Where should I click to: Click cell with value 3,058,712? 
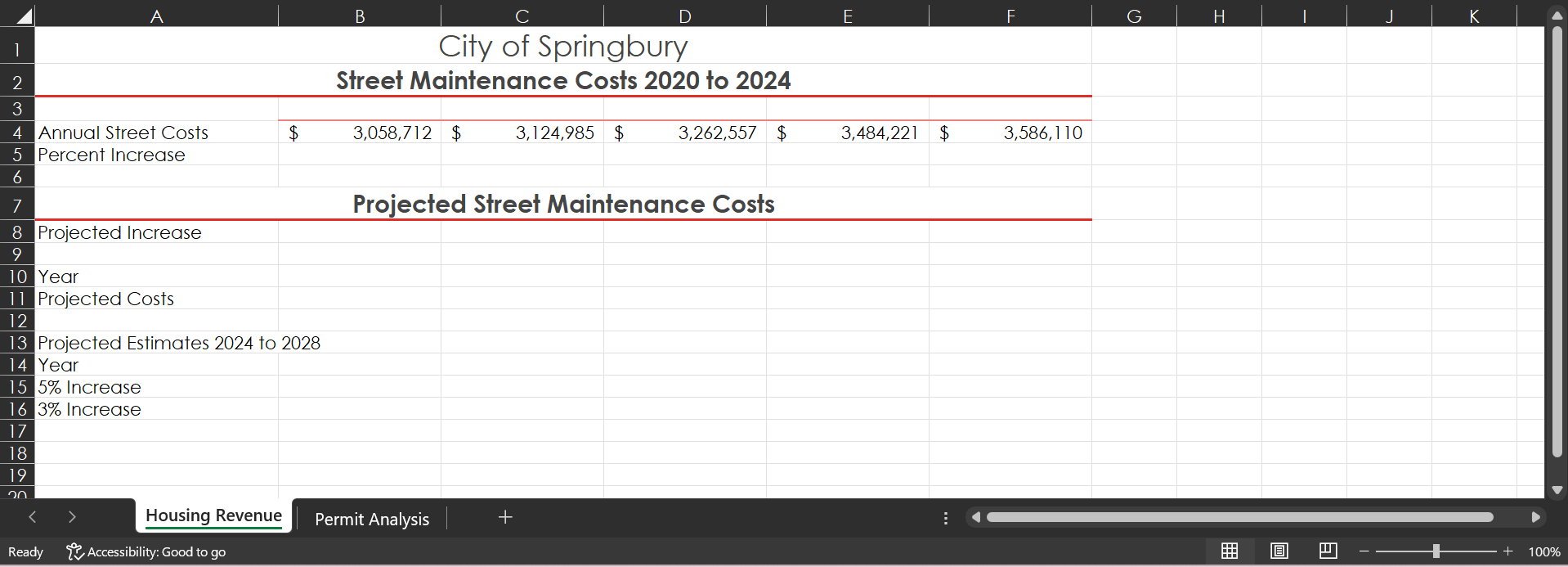coord(360,133)
